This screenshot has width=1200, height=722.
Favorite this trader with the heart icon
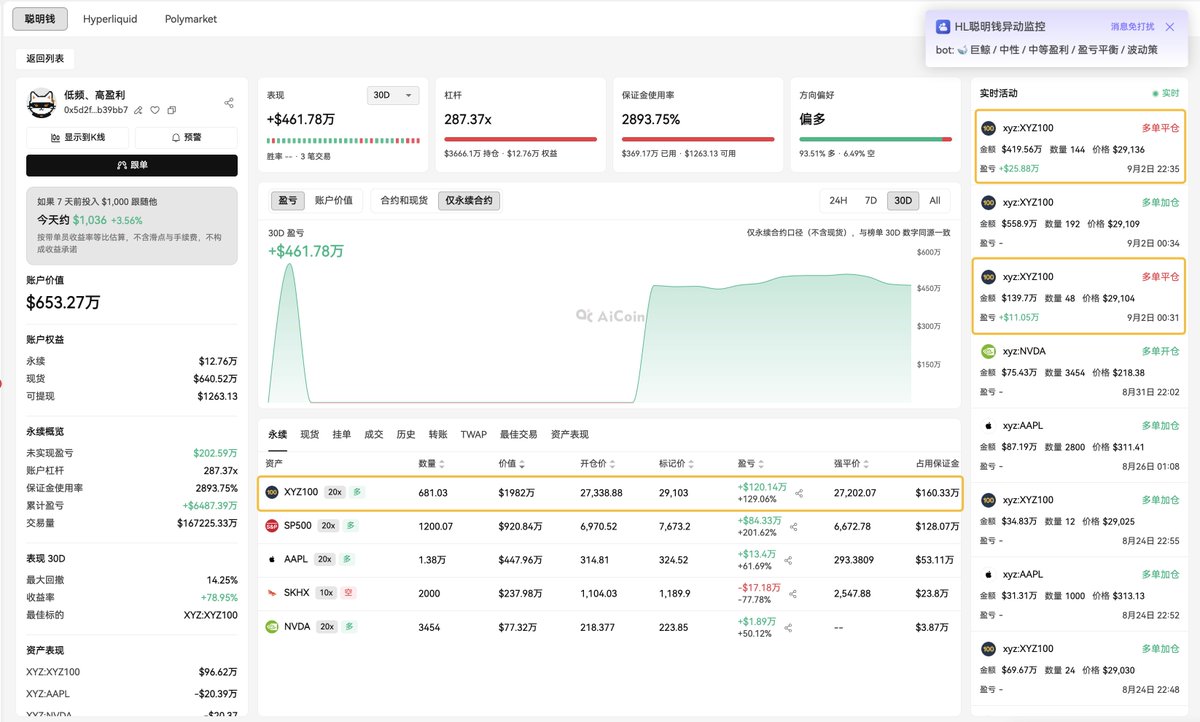(155, 110)
